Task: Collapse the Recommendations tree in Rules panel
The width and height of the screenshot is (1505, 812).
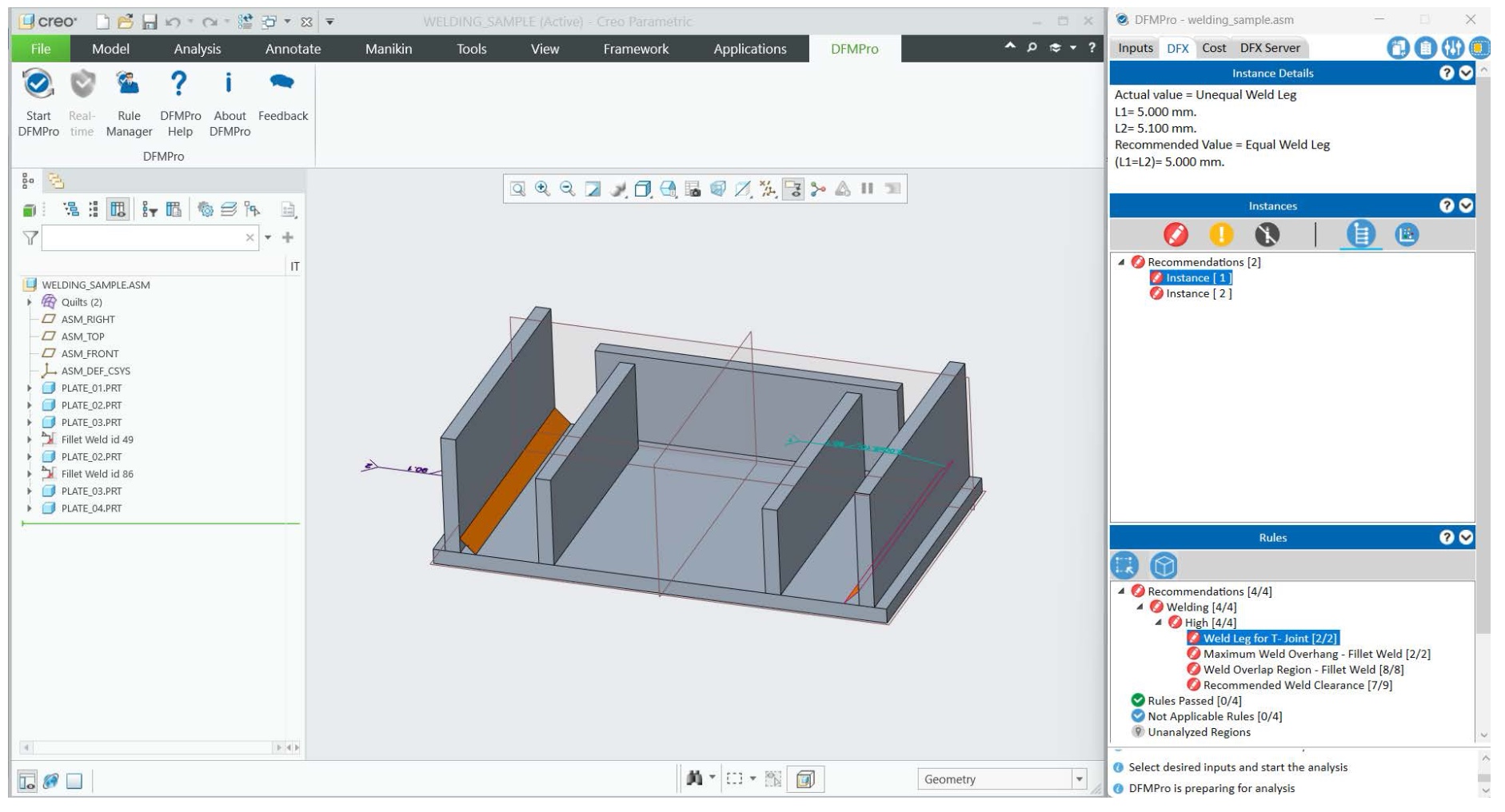Action: point(1123,591)
